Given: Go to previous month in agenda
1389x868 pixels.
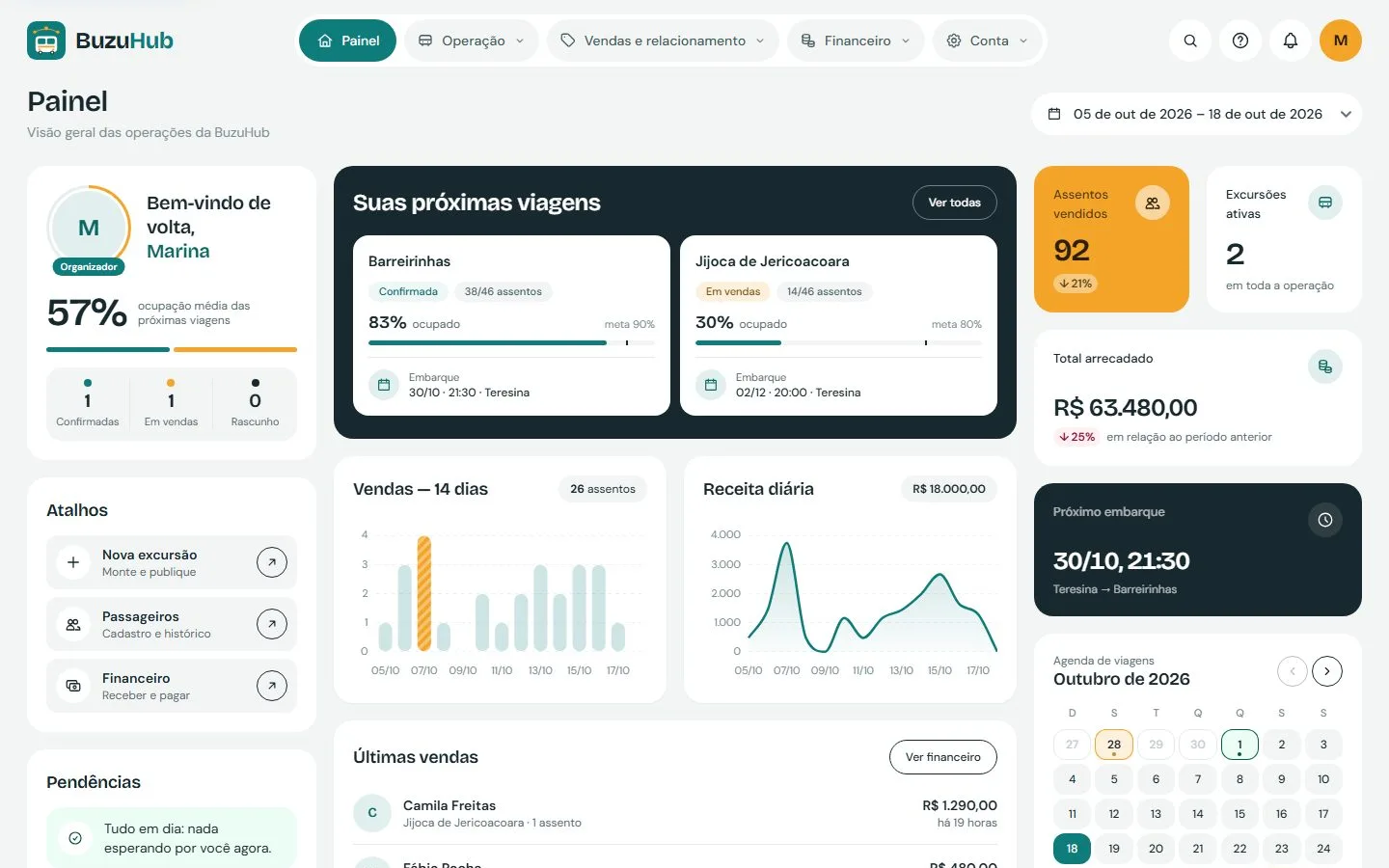Looking at the screenshot, I should coord(1293,671).
